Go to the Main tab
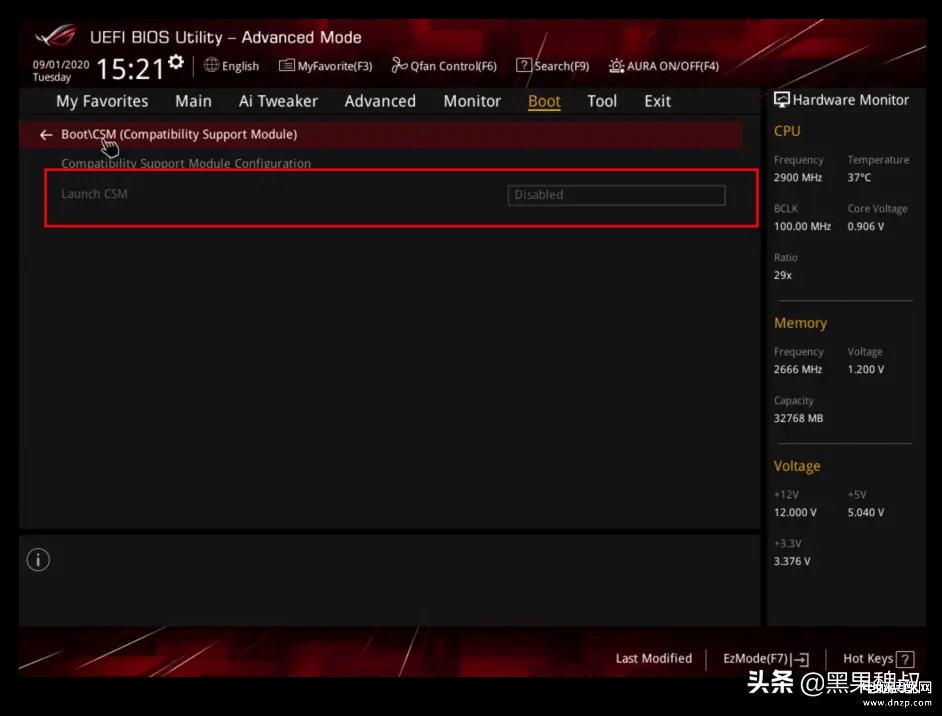942x716 pixels. pos(193,101)
